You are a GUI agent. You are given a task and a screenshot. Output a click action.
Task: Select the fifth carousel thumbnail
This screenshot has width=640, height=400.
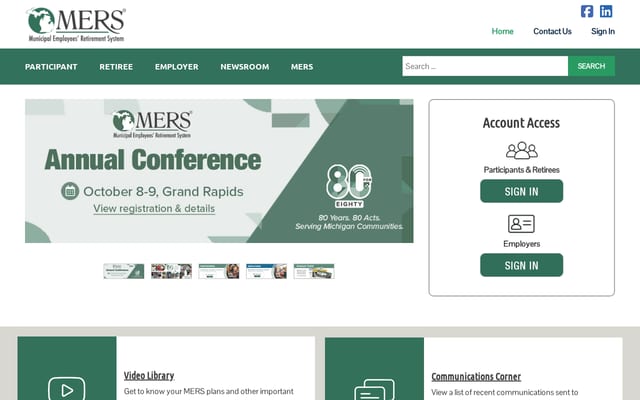pos(314,271)
